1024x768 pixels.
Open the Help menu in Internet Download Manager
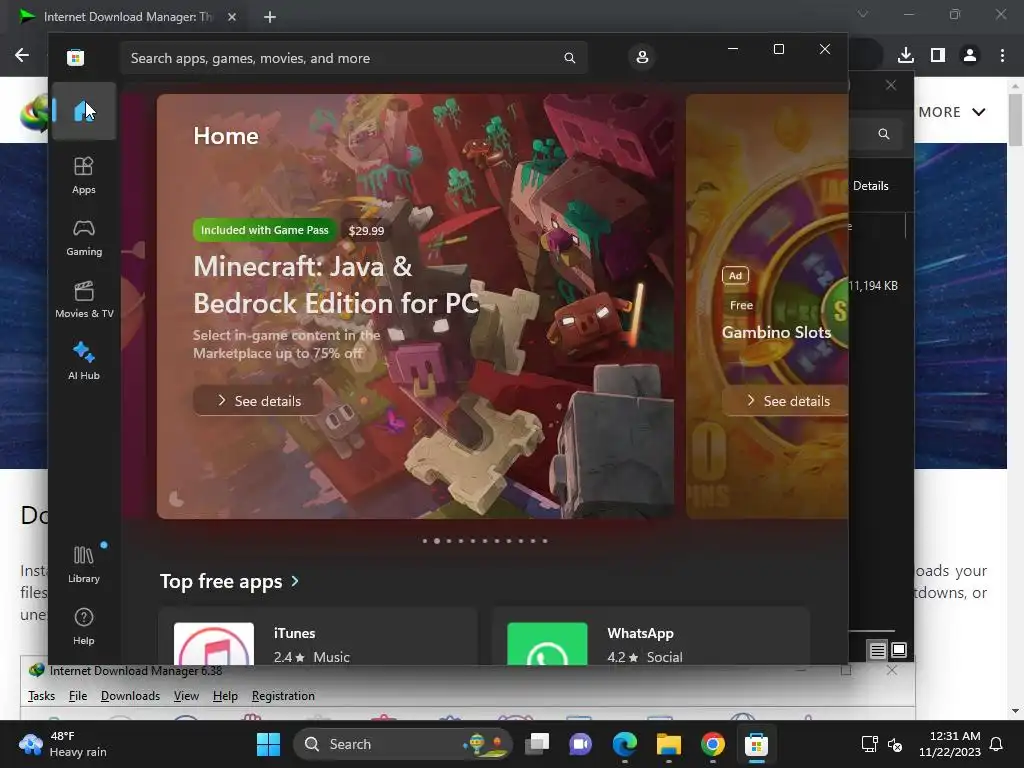225,696
